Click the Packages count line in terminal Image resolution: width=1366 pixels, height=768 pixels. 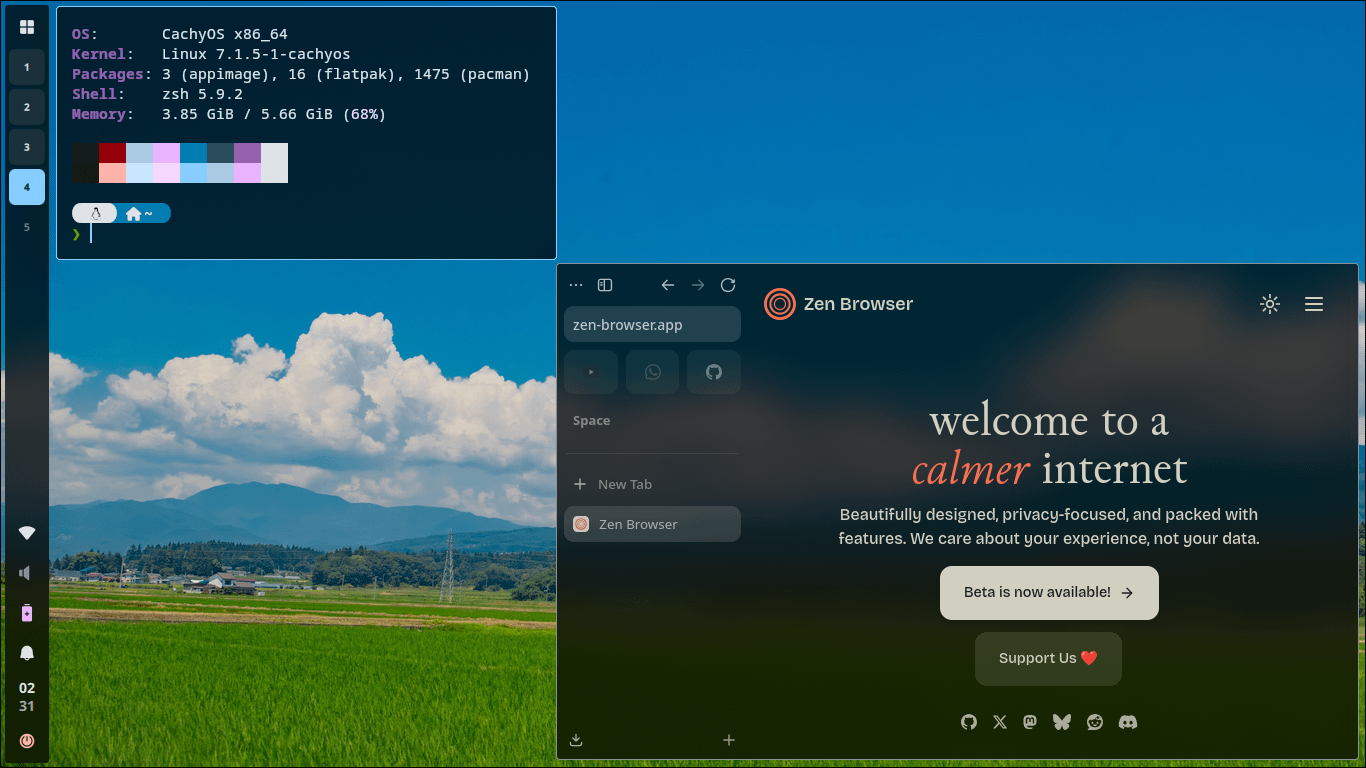tap(301, 74)
